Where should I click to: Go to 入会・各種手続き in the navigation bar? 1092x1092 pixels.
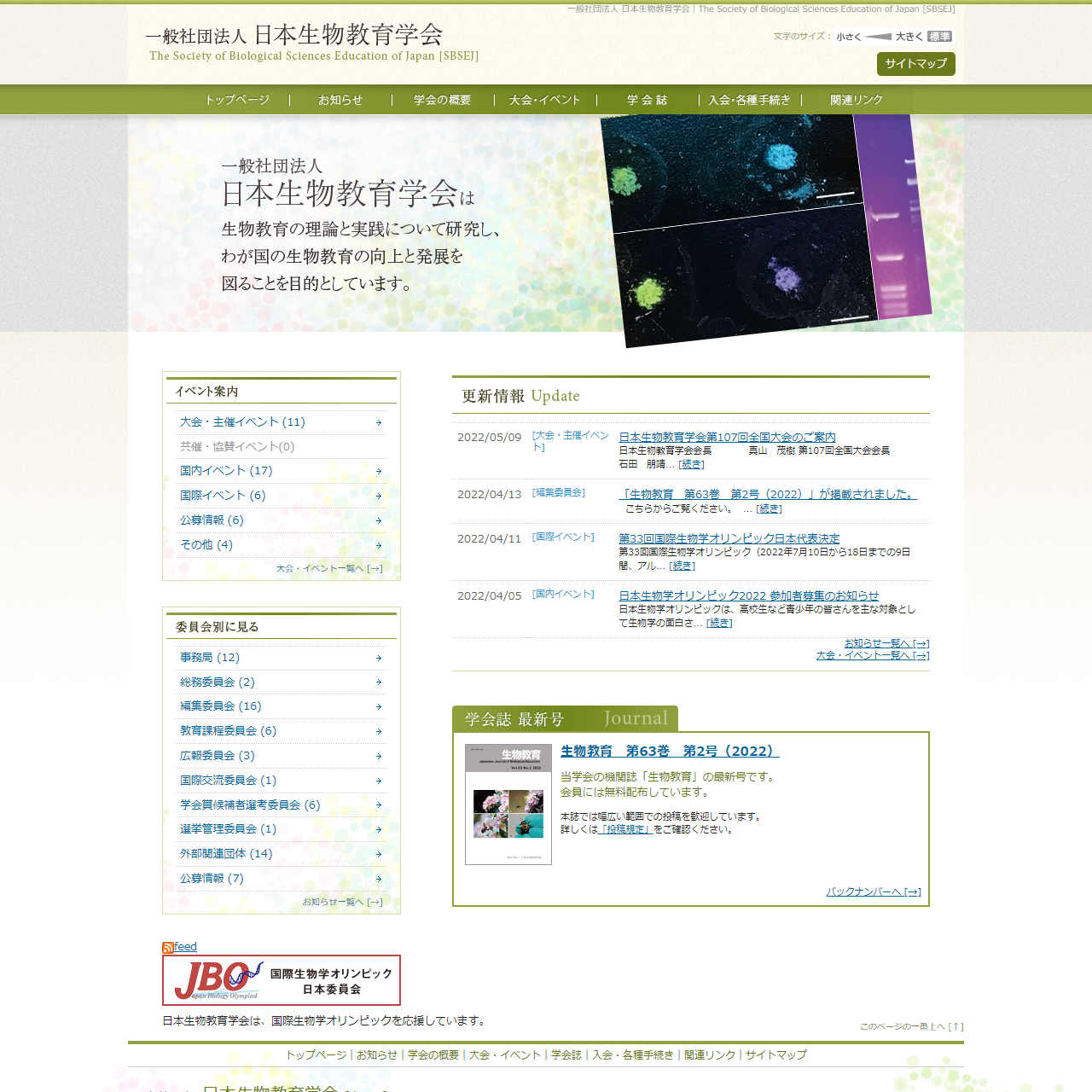[749, 100]
